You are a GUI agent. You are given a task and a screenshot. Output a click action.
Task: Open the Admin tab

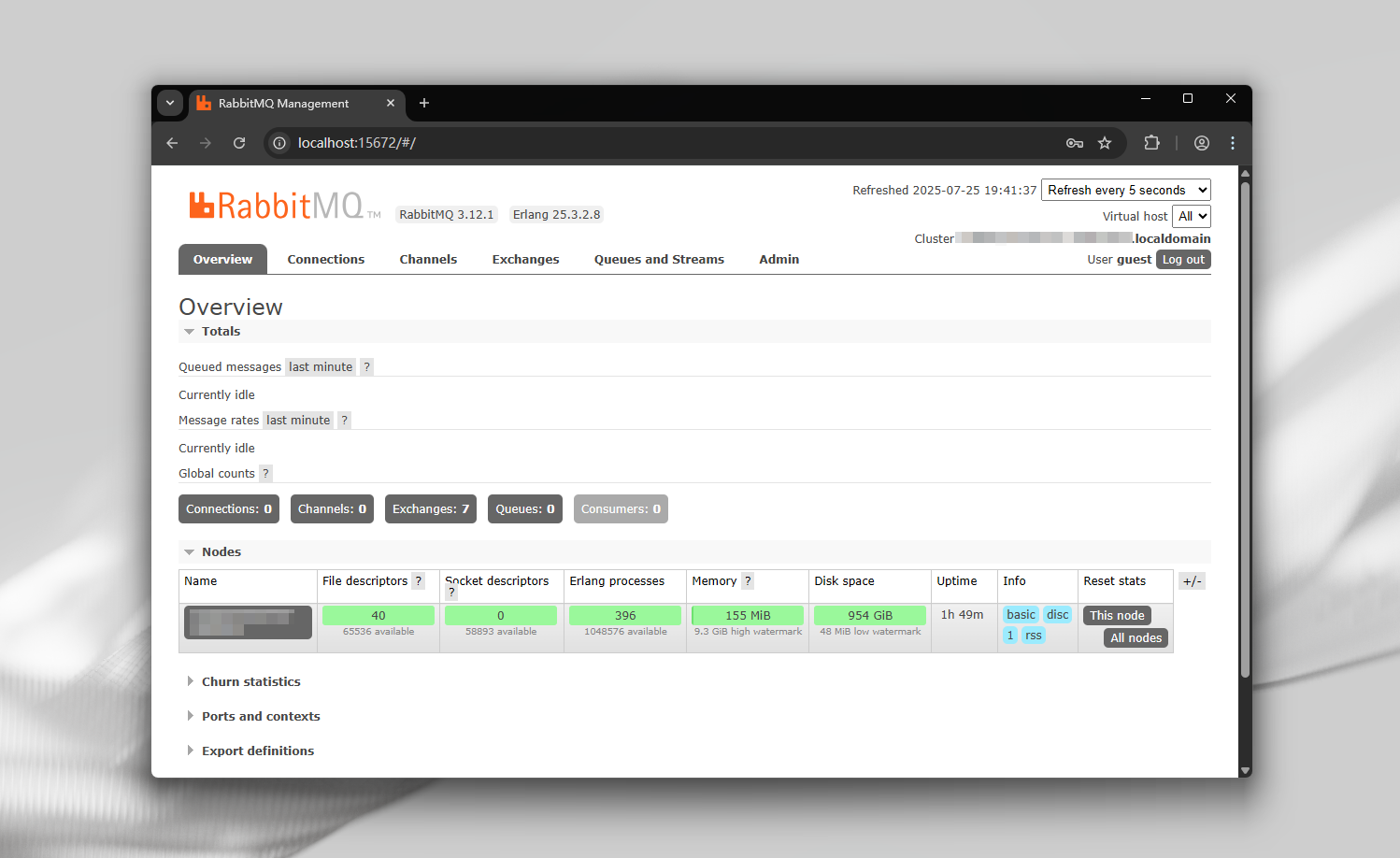[x=779, y=260]
